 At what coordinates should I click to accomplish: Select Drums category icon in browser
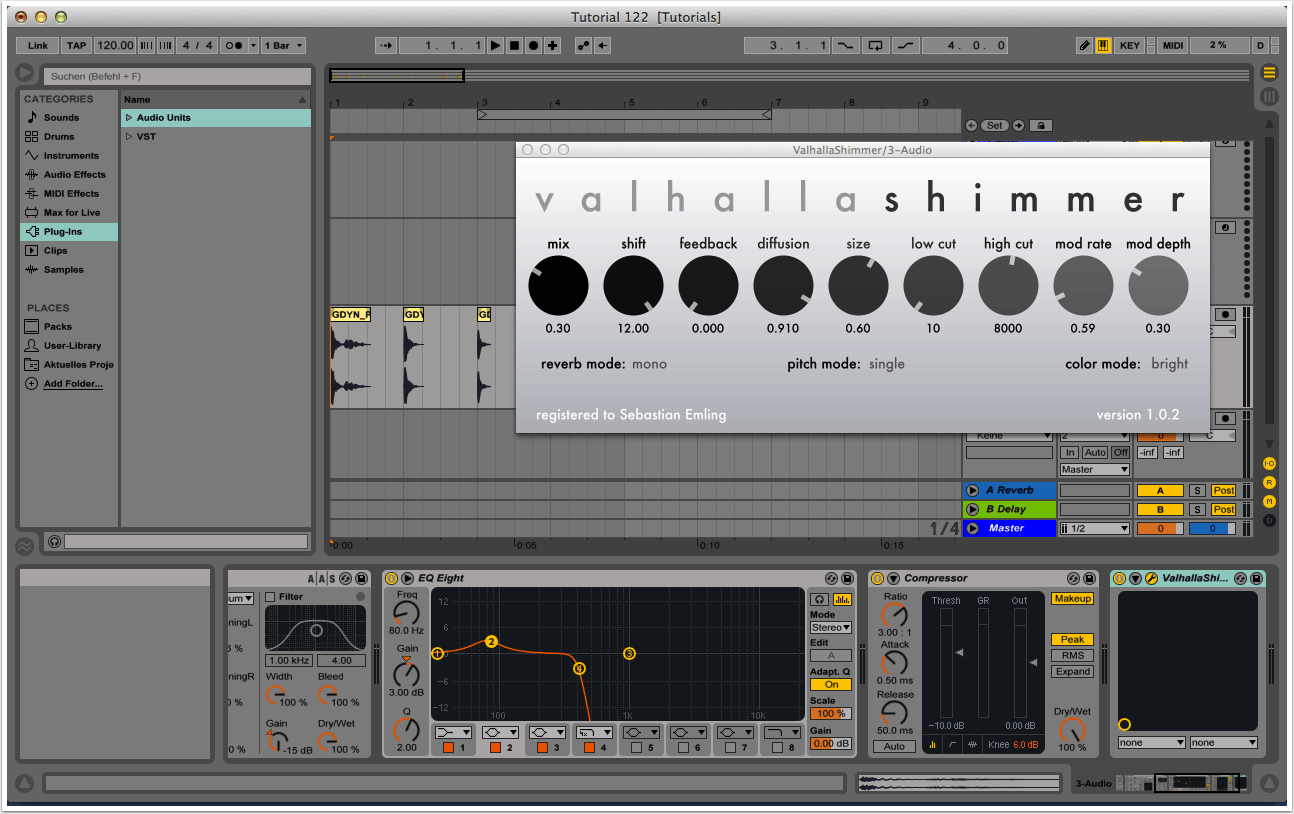click(x=32, y=137)
